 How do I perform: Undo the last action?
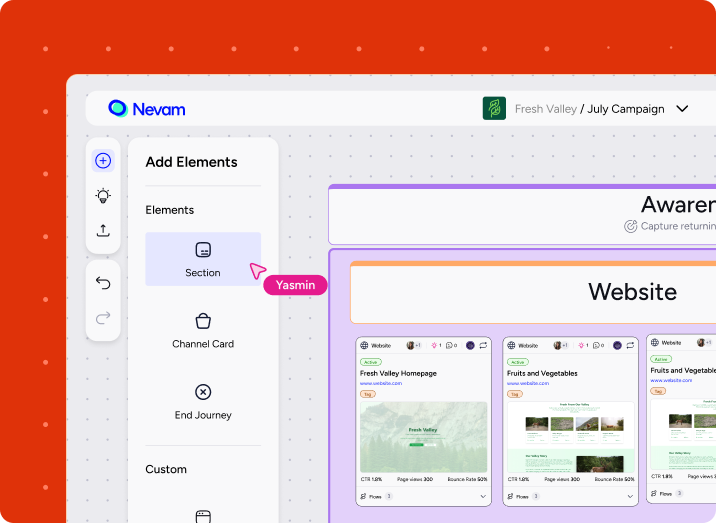[103, 283]
